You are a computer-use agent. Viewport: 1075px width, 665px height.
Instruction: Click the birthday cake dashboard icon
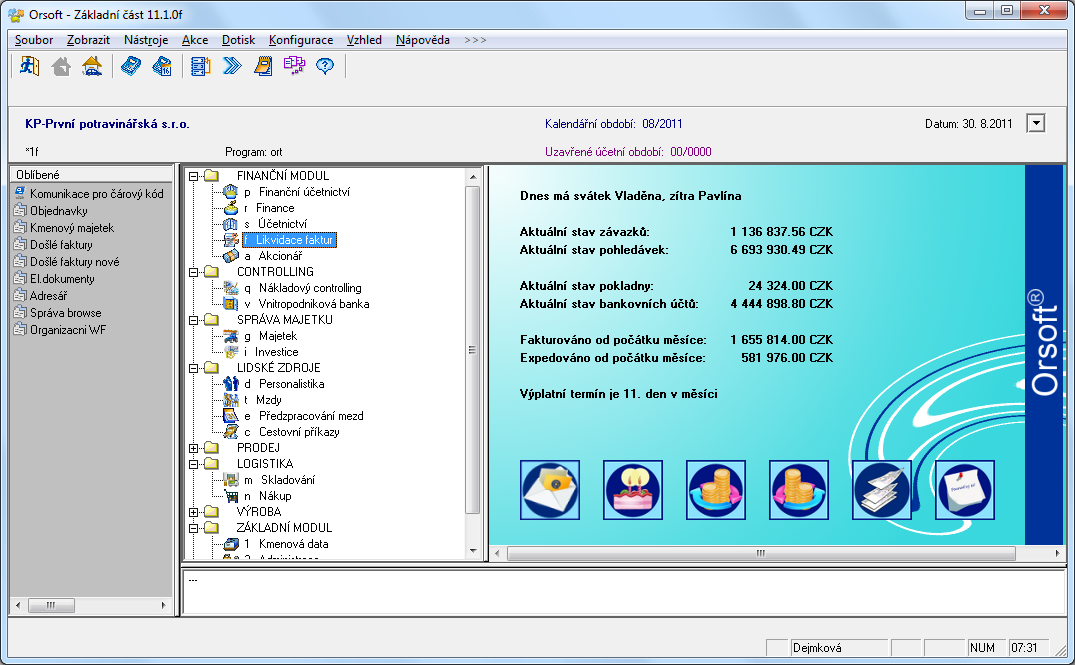point(633,490)
